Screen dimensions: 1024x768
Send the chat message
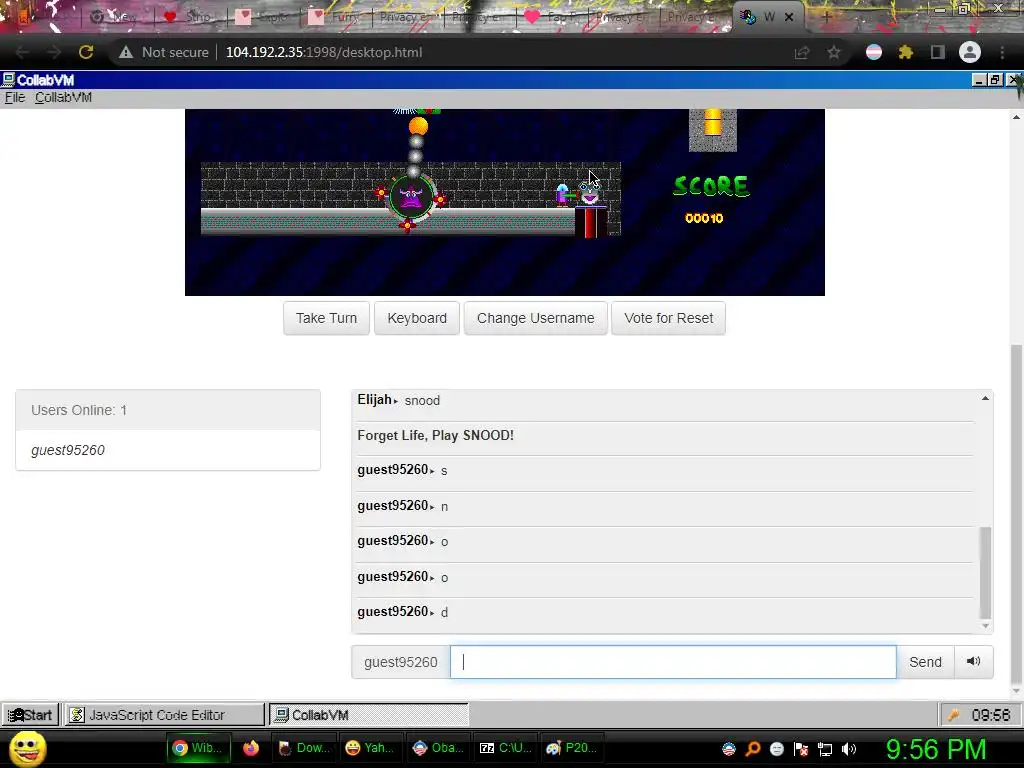point(925,662)
